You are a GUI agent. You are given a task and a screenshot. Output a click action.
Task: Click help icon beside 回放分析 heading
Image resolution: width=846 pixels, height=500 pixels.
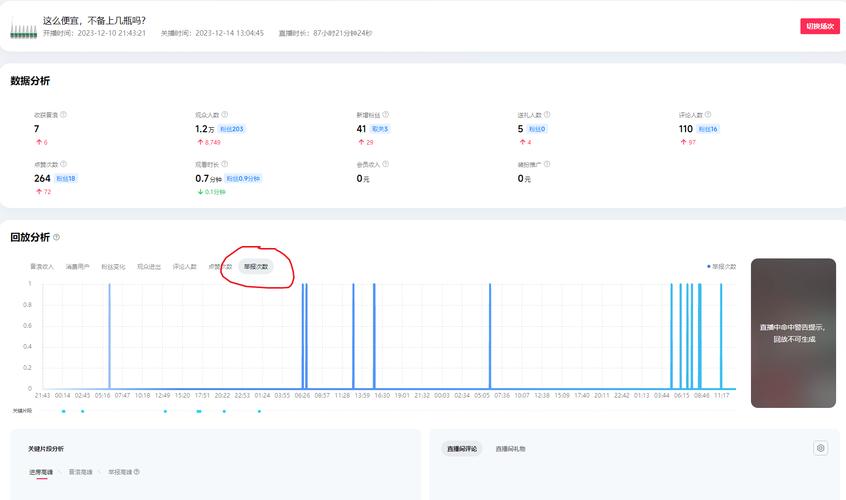[x=56, y=237]
